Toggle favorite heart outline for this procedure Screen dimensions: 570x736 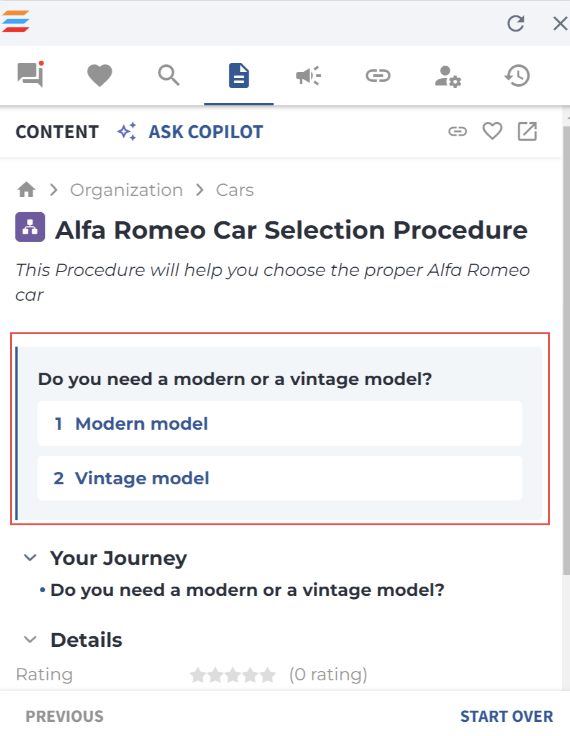point(492,131)
